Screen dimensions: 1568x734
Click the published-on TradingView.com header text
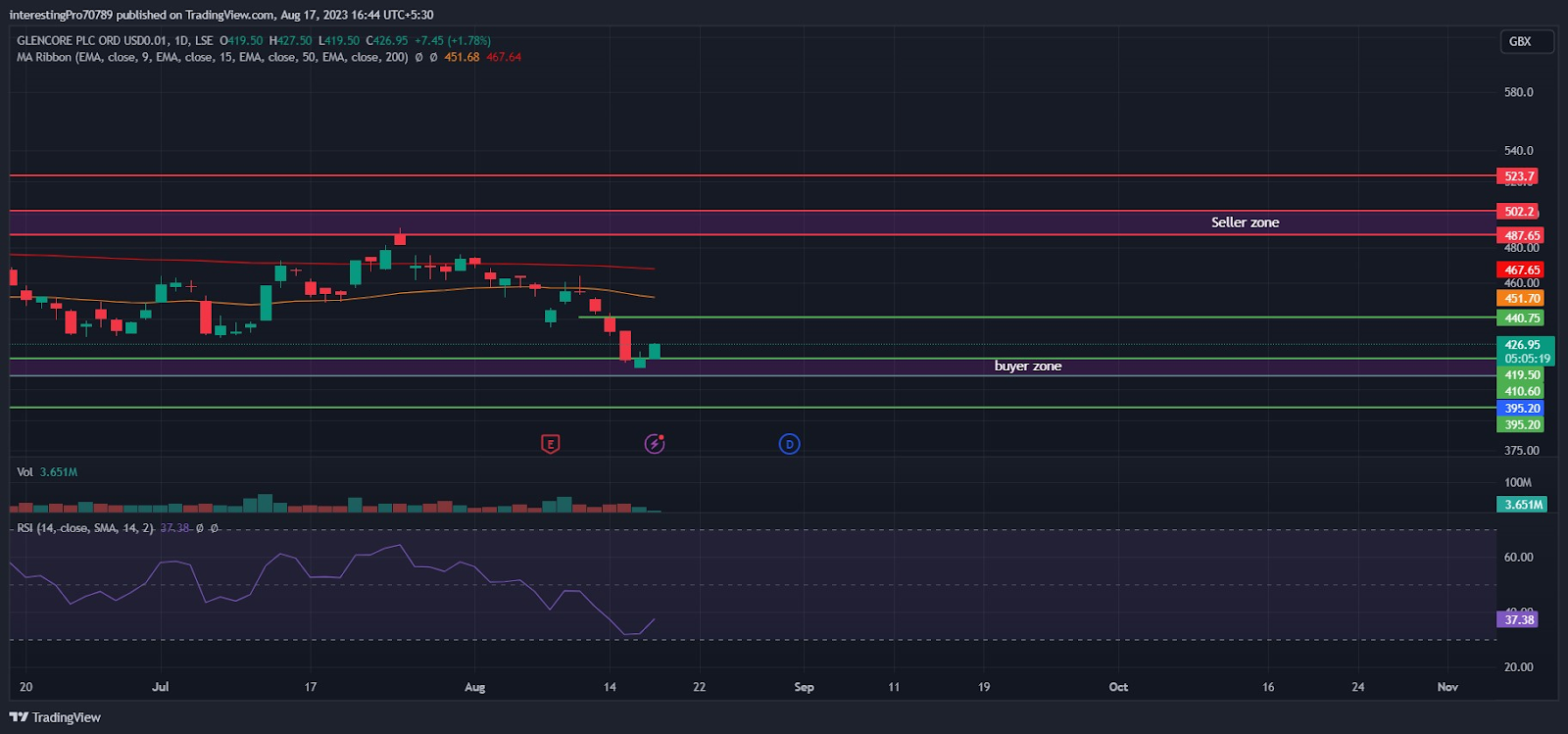[221, 15]
